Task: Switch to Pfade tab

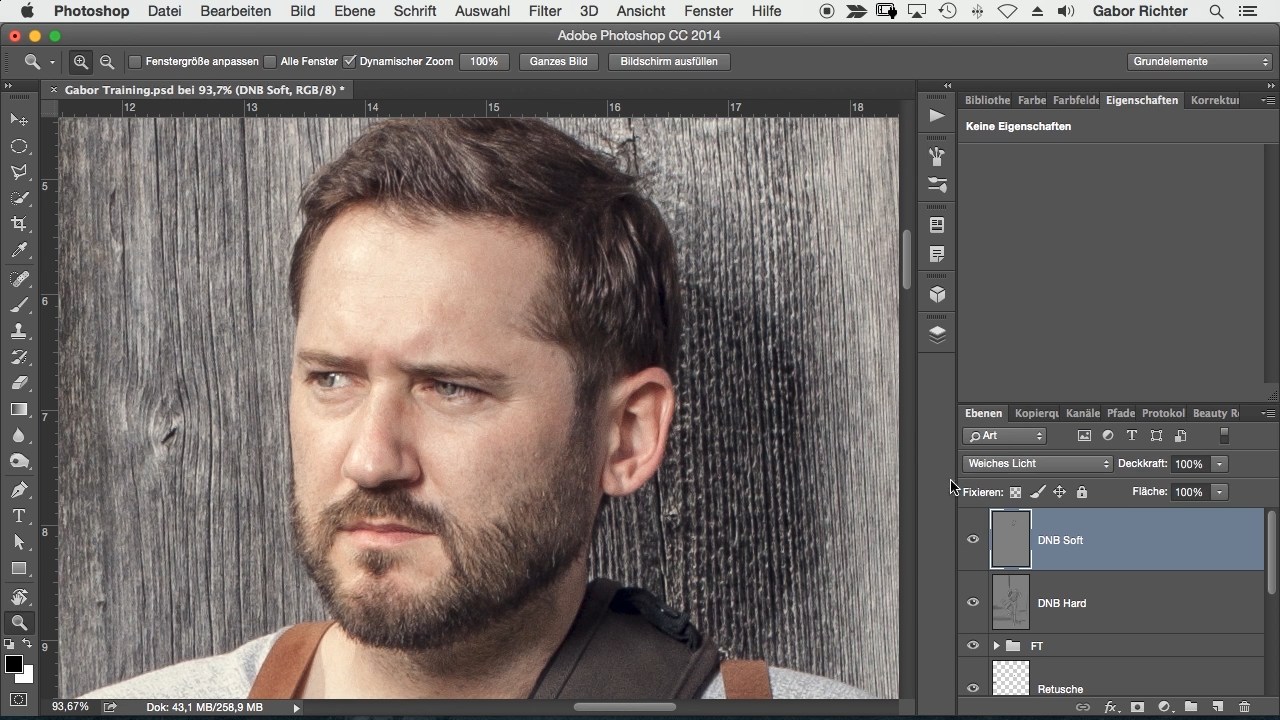Action: (x=1121, y=413)
